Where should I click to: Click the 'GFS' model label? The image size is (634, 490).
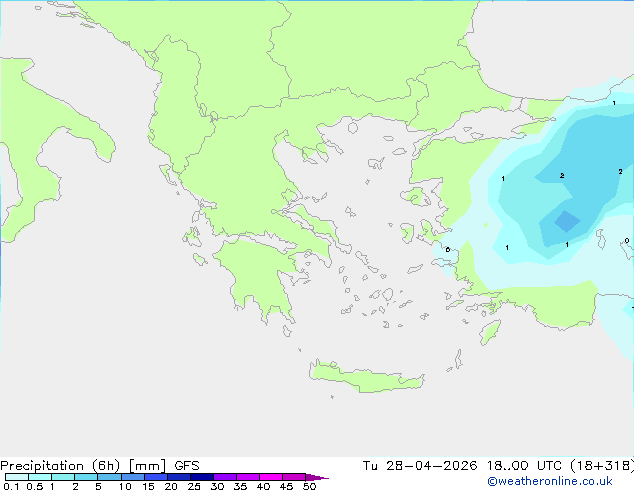click(187, 466)
